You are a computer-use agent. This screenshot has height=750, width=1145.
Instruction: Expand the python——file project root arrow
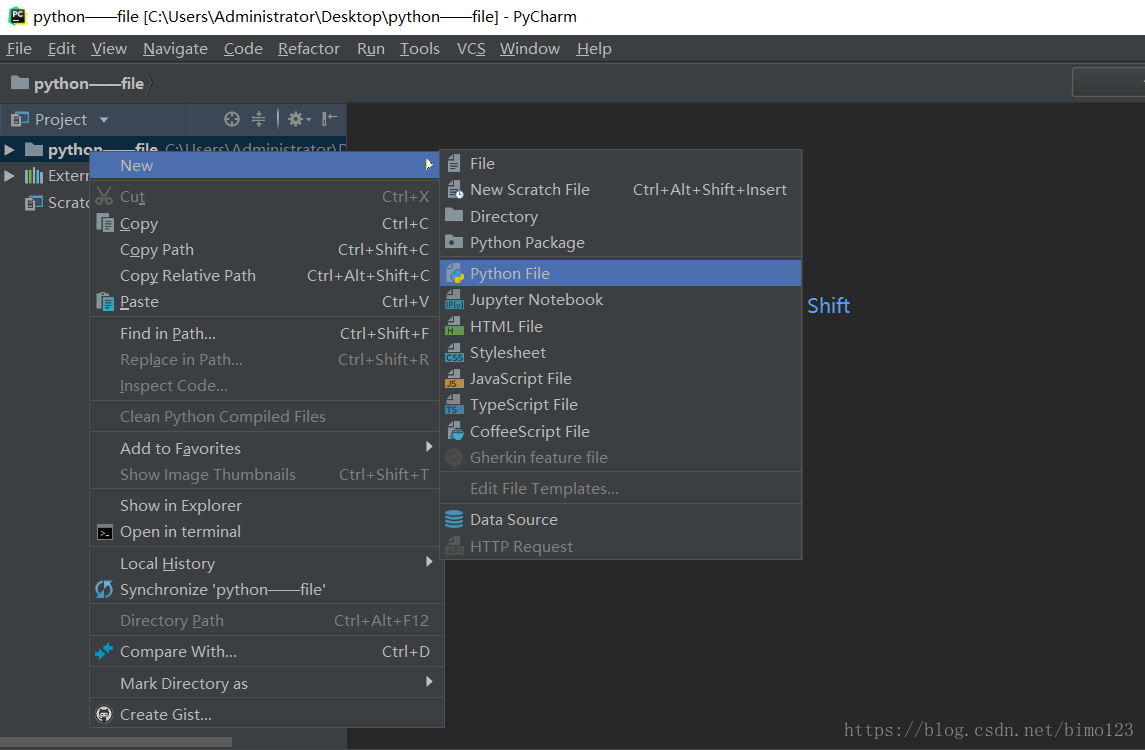click(9, 150)
